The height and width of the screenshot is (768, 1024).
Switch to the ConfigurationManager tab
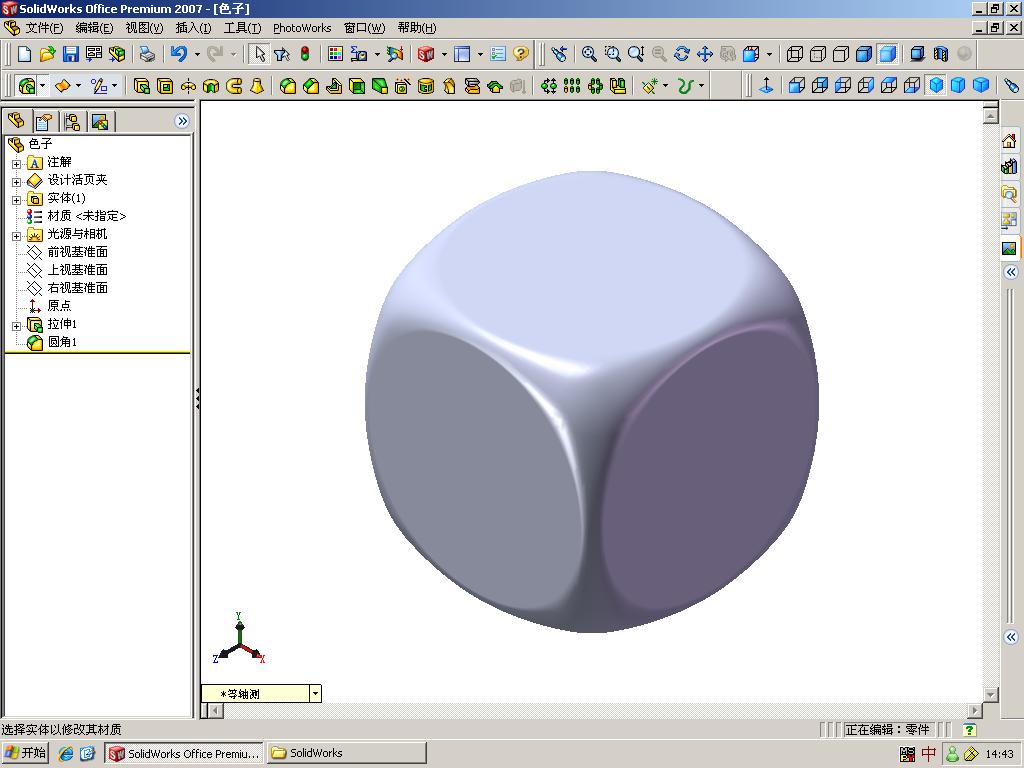[72, 121]
